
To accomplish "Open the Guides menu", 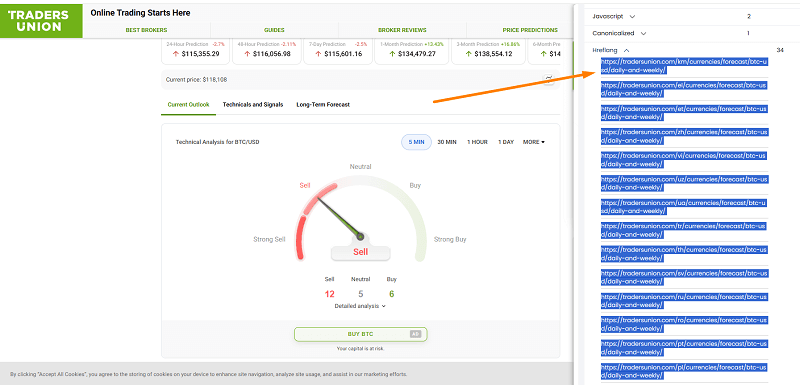I will tap(274, 30).
